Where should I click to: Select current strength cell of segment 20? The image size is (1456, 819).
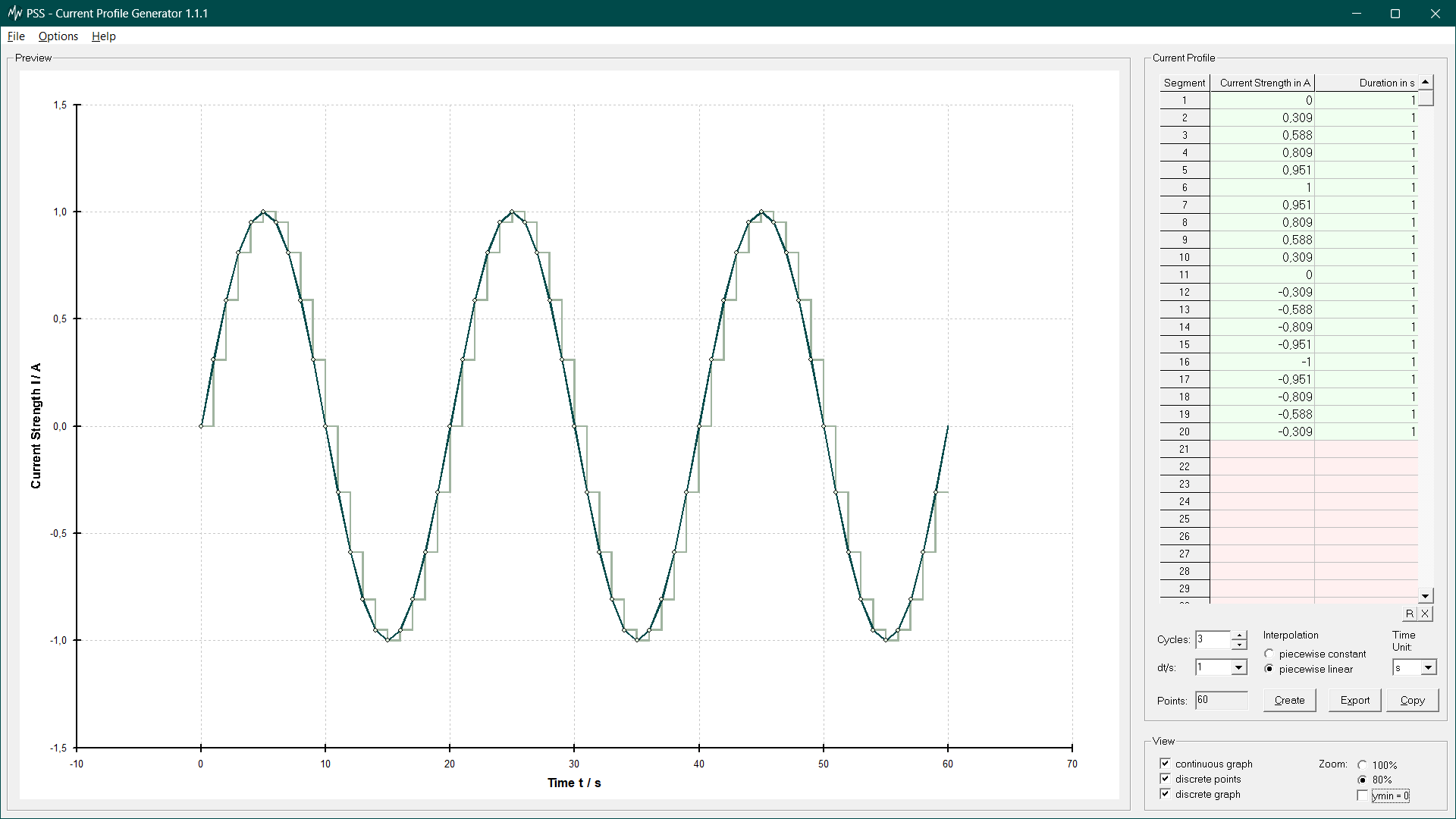(1262, 431)
